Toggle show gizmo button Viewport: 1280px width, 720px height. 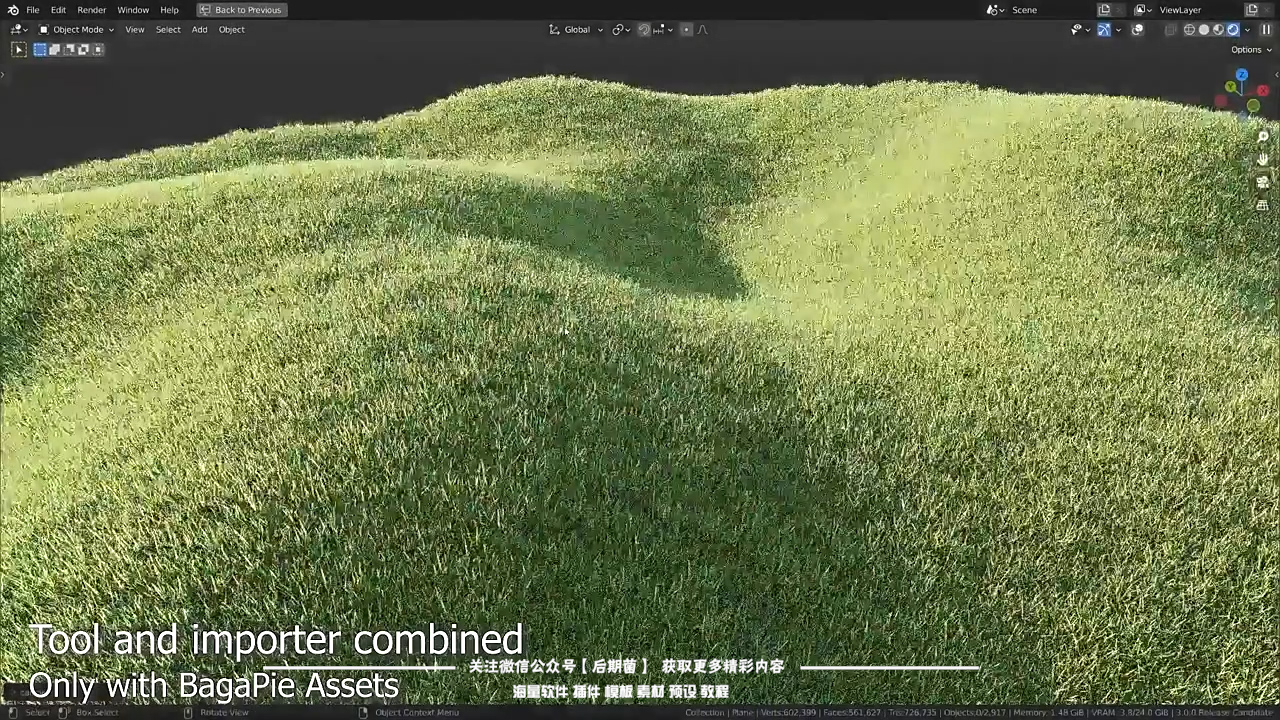coord(1104,30)
